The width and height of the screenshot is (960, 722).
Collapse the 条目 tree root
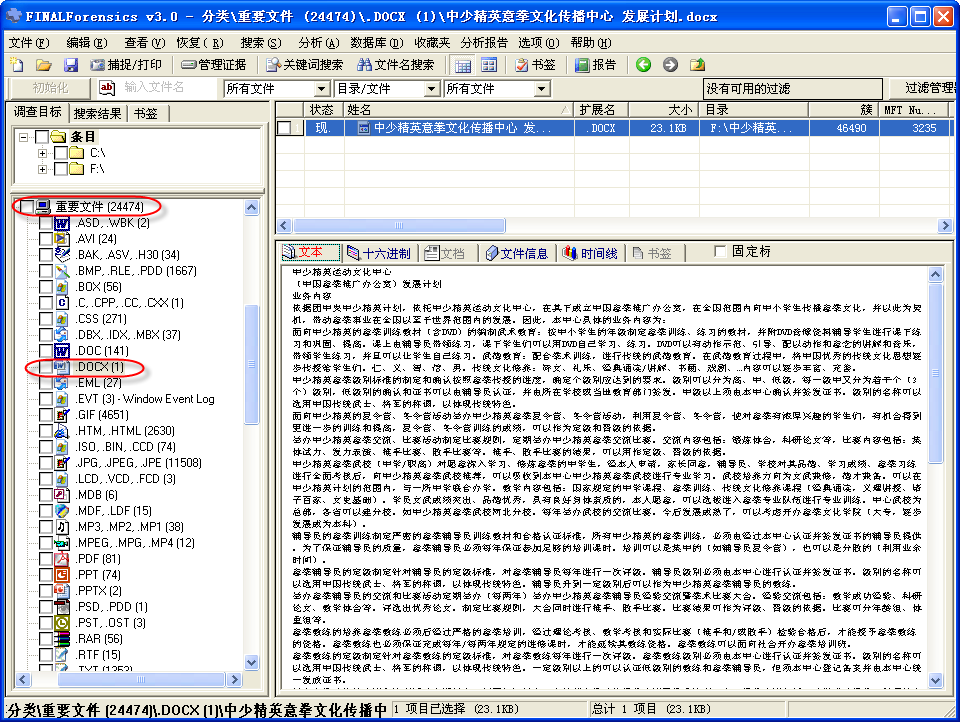pos(24,137)
